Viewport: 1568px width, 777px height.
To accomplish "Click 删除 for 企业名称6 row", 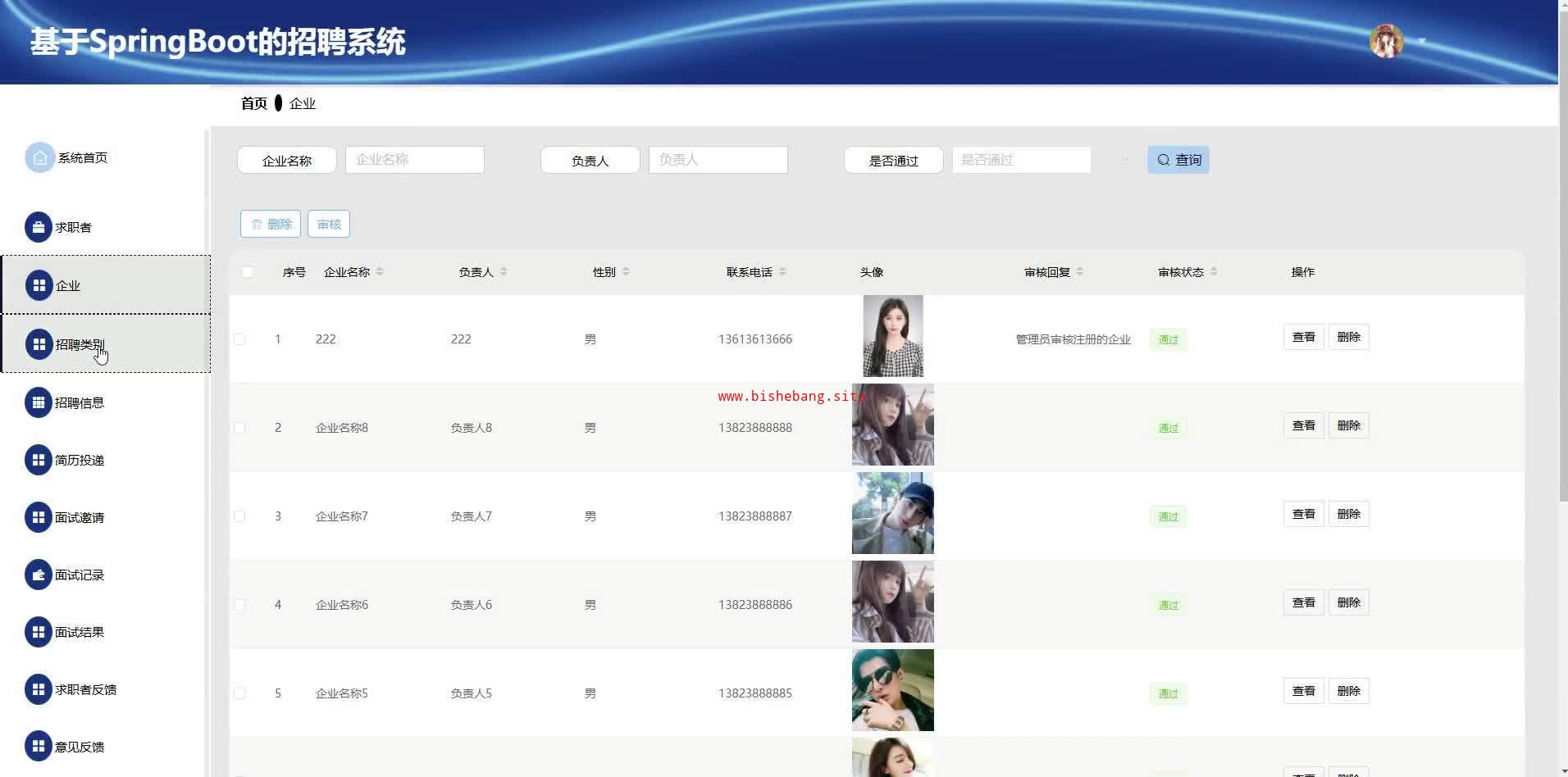I will click(1349, 602).
